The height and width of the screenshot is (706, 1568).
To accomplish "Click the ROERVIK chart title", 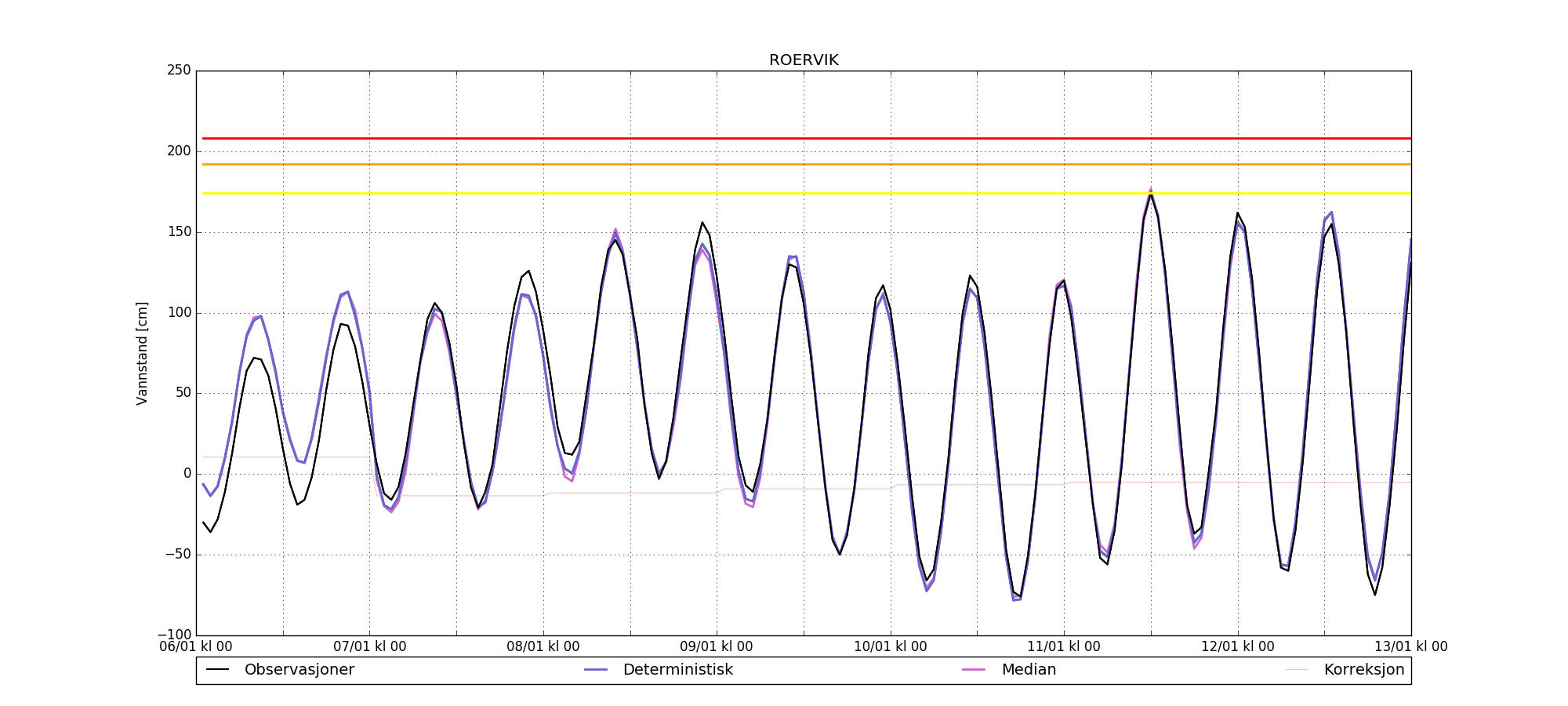I will tap(804, 60).
